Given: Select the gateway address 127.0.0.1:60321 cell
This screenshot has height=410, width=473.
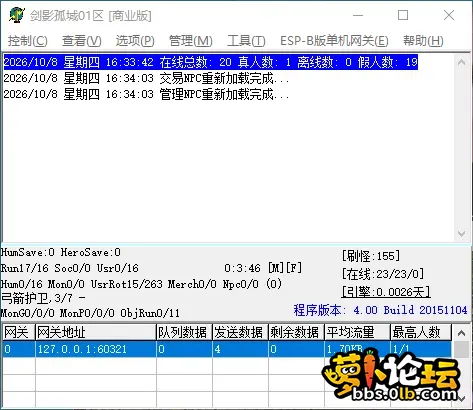Looking at the screenshot, I should pos(96,349).
